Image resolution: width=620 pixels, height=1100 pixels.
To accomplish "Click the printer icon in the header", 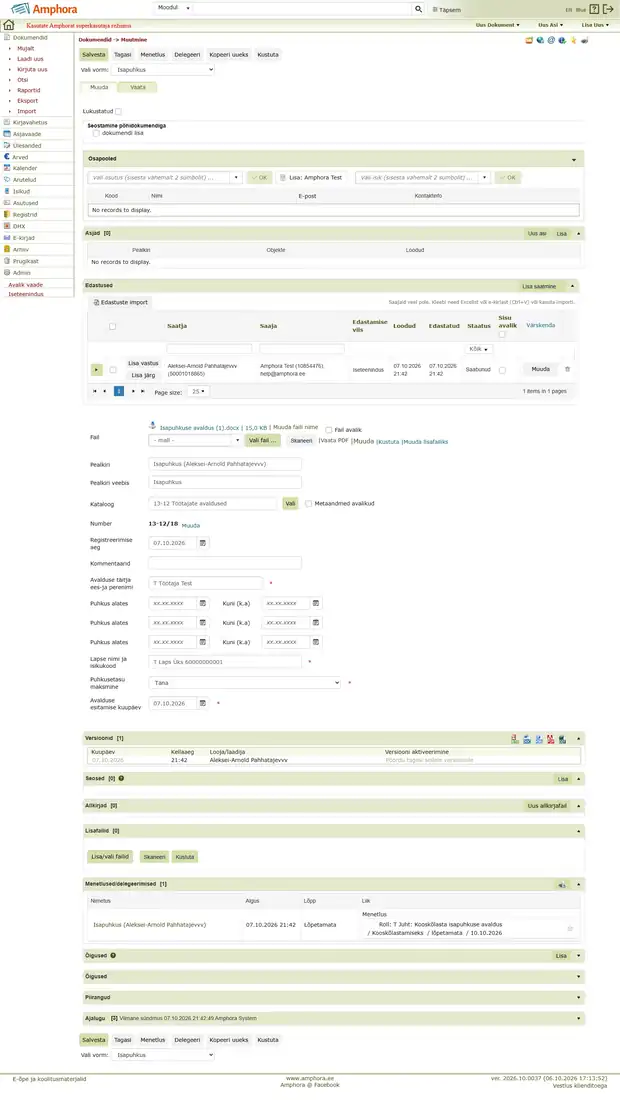I will (x=584, y=40).
